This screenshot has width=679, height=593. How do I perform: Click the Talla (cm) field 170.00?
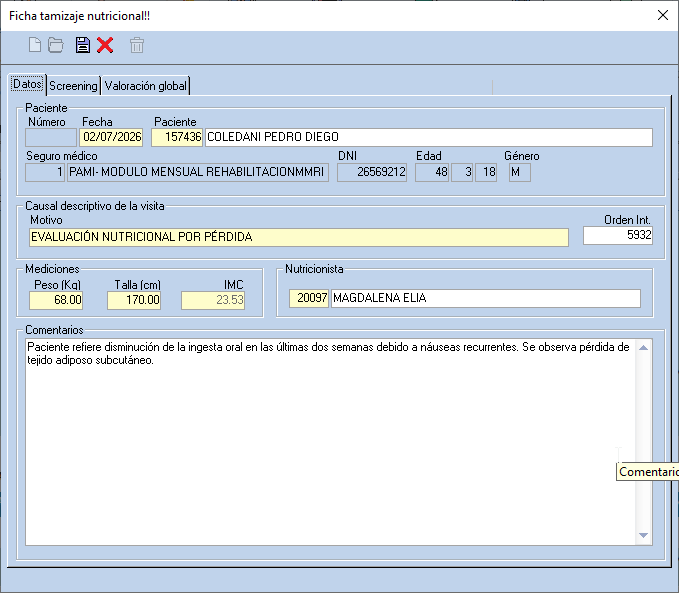click(x=134, y=300)
